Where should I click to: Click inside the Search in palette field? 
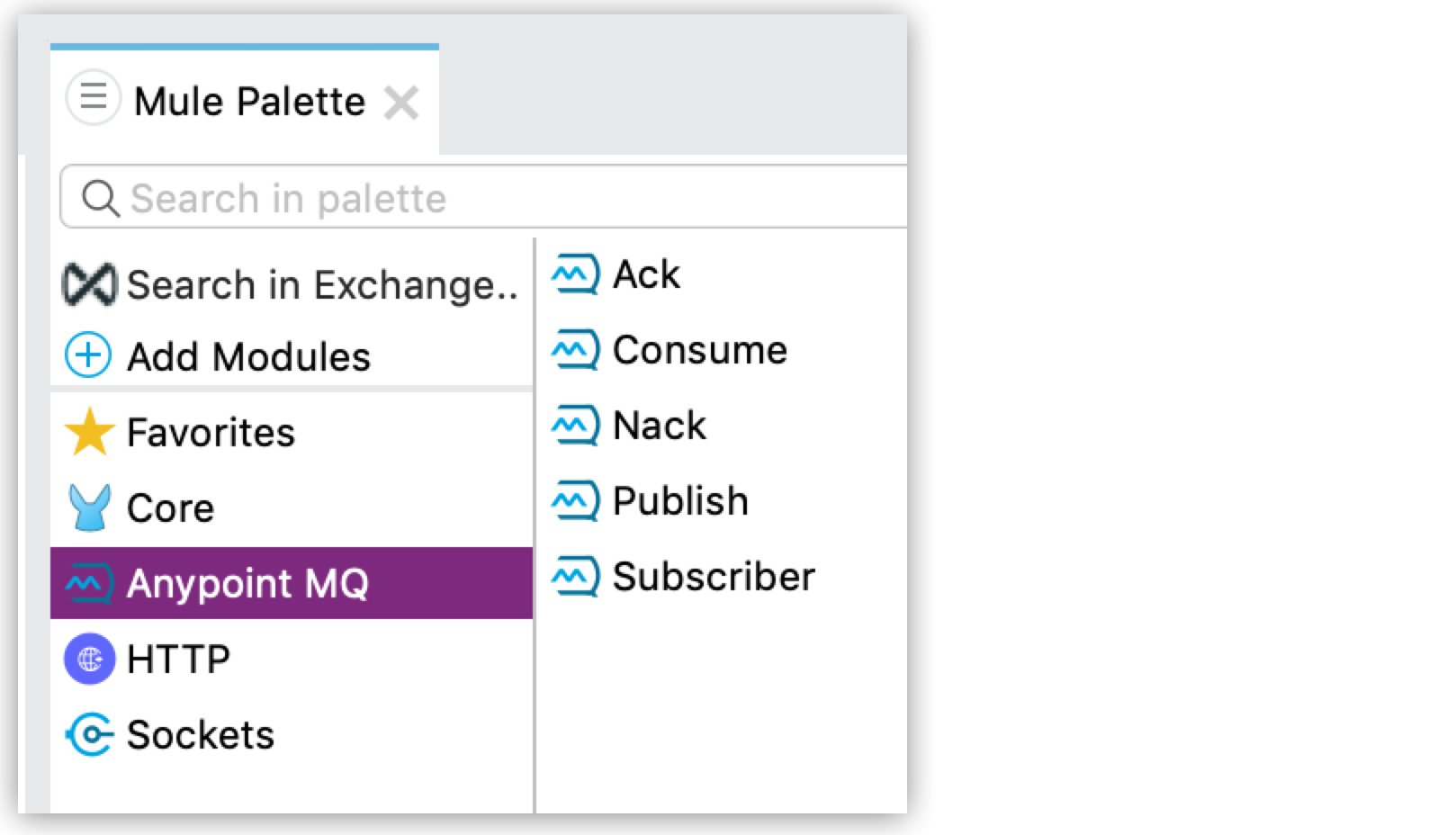point(360,198)
